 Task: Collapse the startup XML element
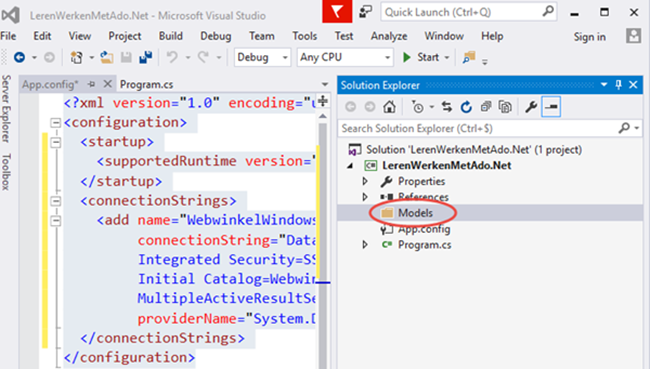click(55, 143)
